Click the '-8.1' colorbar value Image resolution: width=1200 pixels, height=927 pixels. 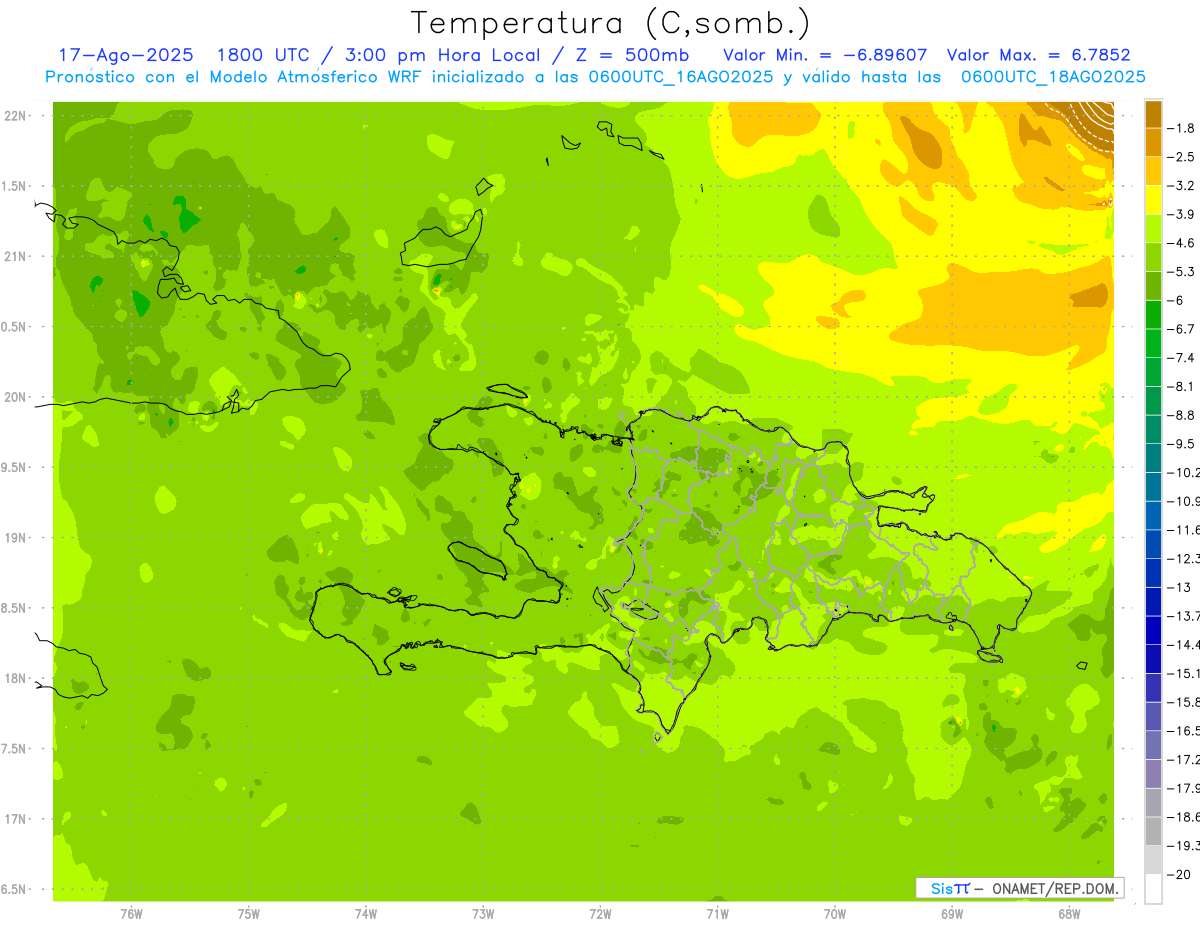[1182, 386]
